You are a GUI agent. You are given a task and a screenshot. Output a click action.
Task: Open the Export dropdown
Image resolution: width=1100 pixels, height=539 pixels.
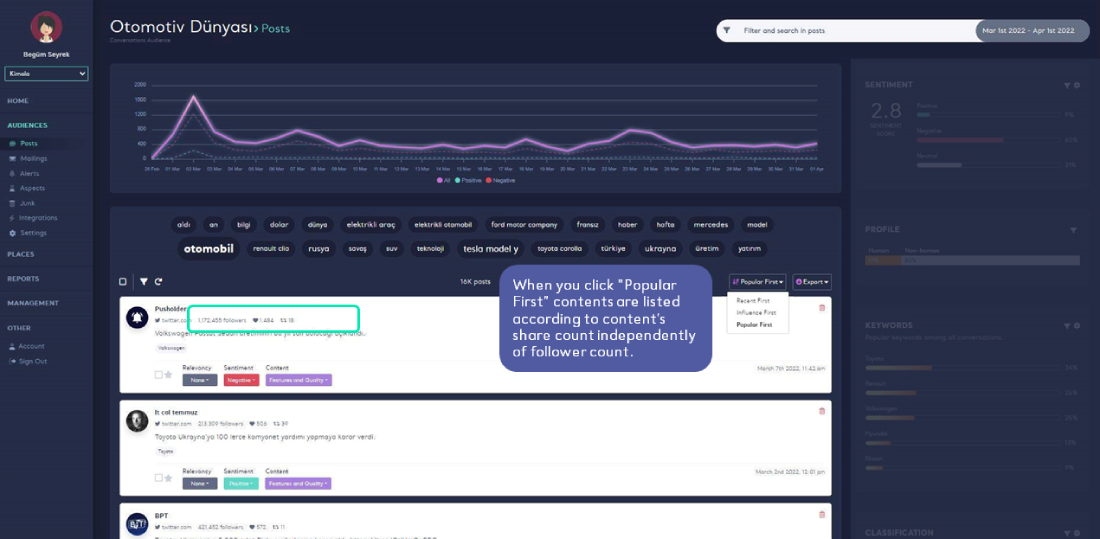[x=811, y=282]
